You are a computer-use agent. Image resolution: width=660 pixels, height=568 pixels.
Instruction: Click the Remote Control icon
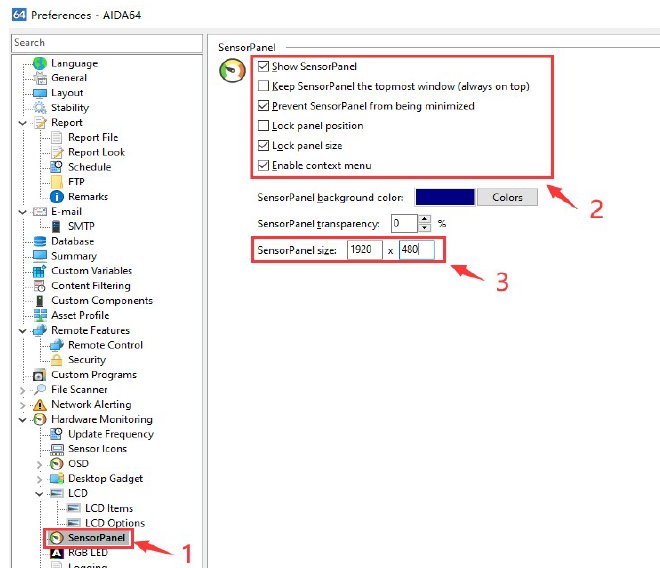pyautogui.click(x=56, y=345)
